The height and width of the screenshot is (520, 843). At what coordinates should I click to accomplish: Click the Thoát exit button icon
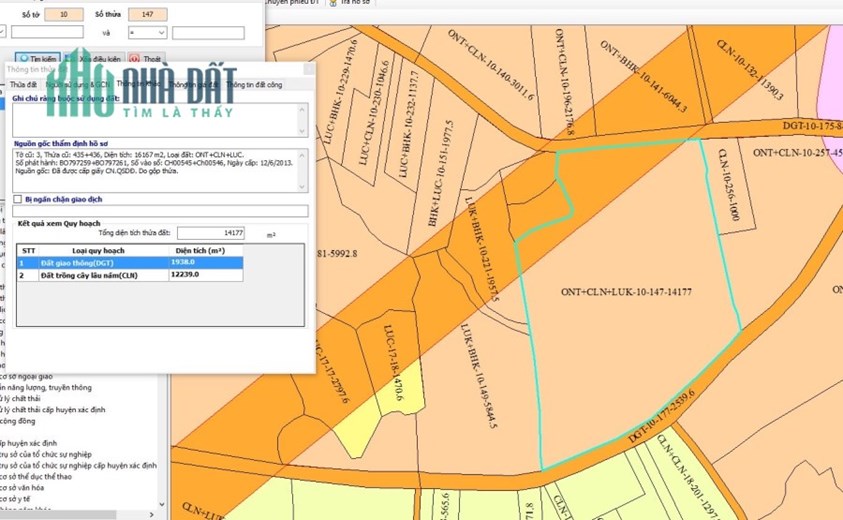[x=134, y=59]
